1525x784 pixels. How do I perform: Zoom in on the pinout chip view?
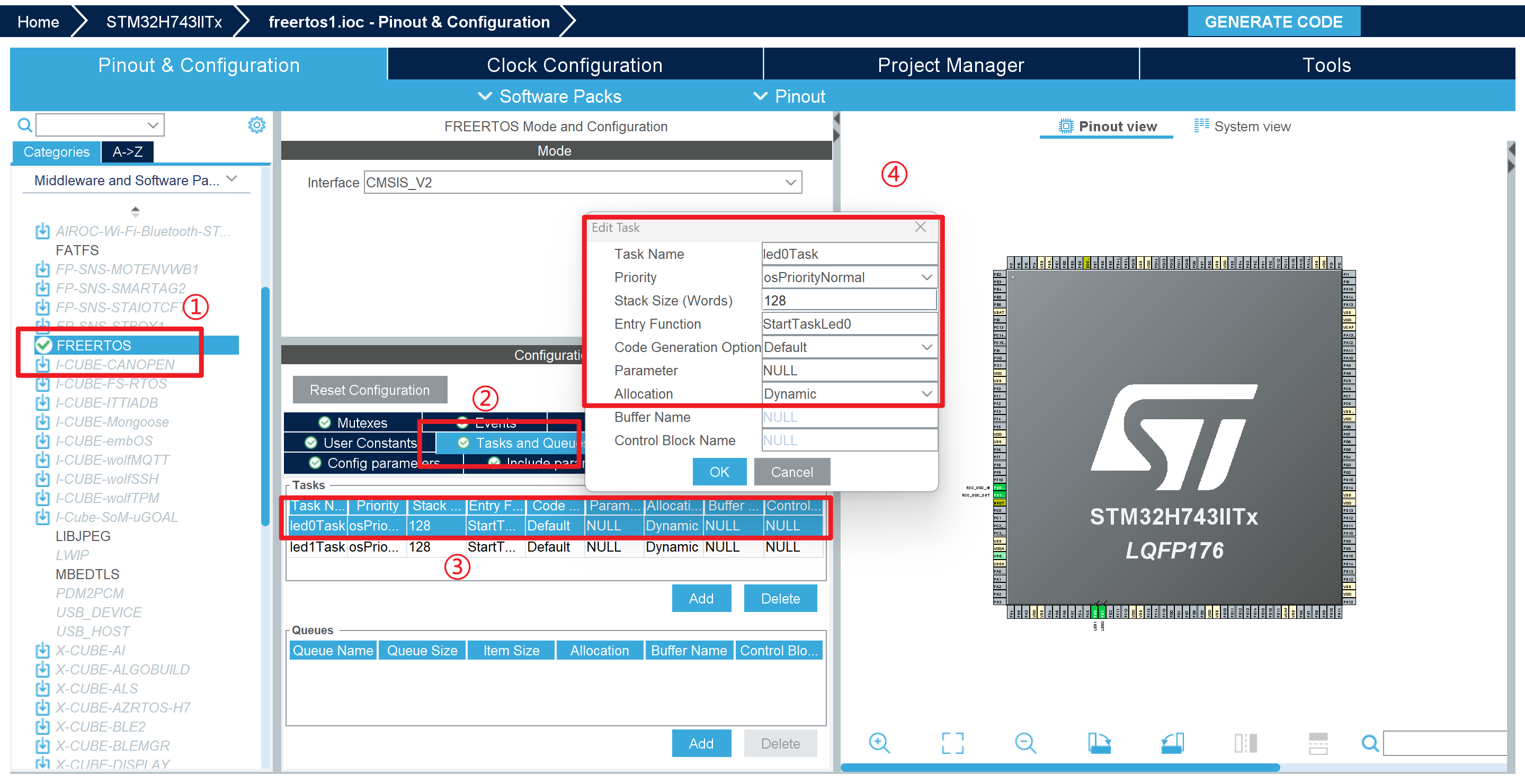(879, 743)
